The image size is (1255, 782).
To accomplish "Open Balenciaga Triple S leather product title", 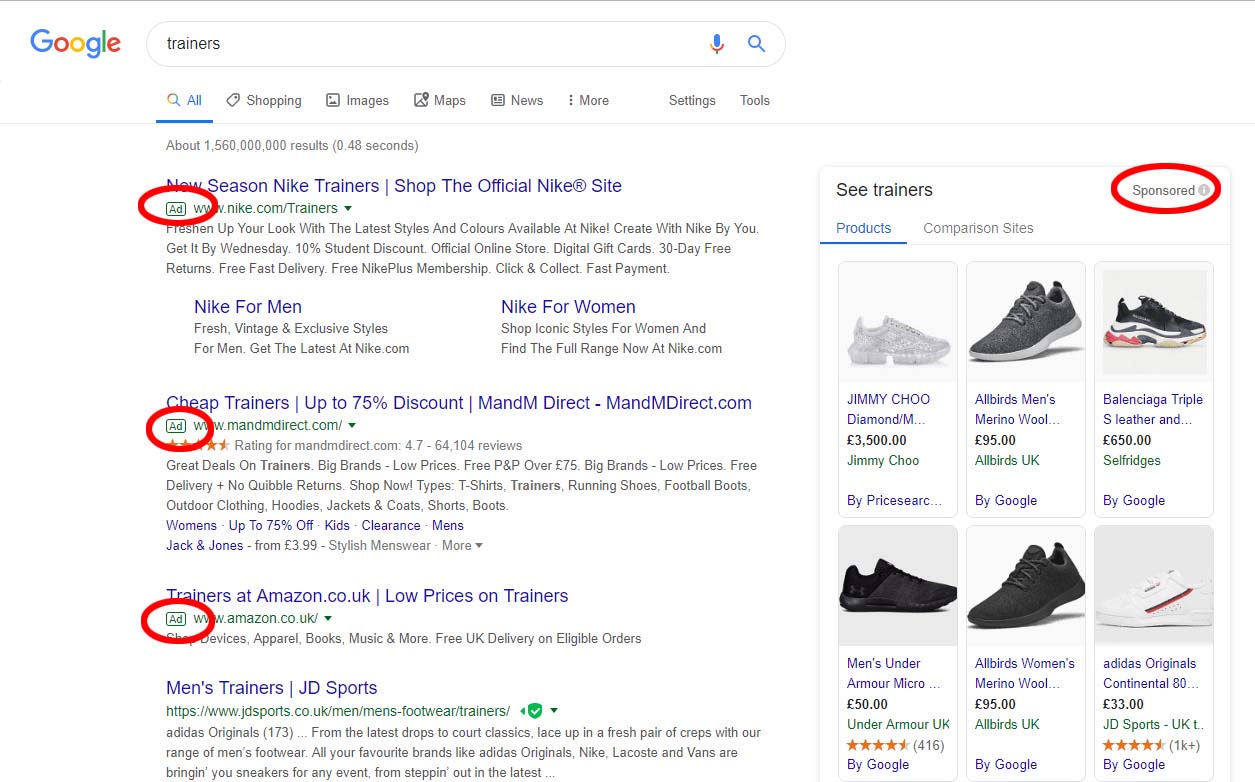I will (1153, 409).
